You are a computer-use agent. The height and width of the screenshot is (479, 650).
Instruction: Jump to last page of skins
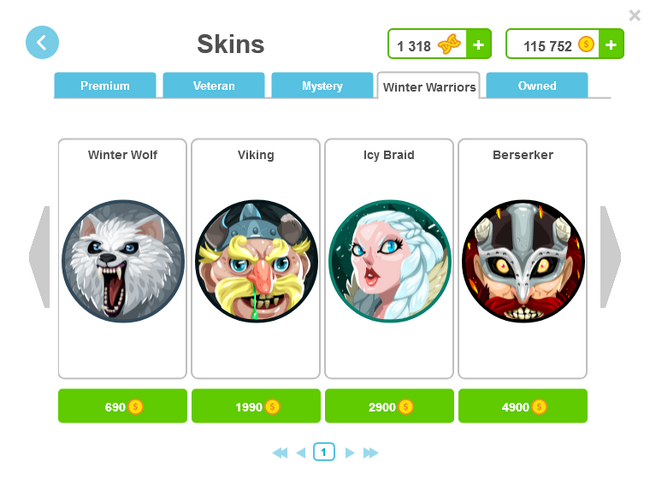pyautogui.click(x=371, y=452)
